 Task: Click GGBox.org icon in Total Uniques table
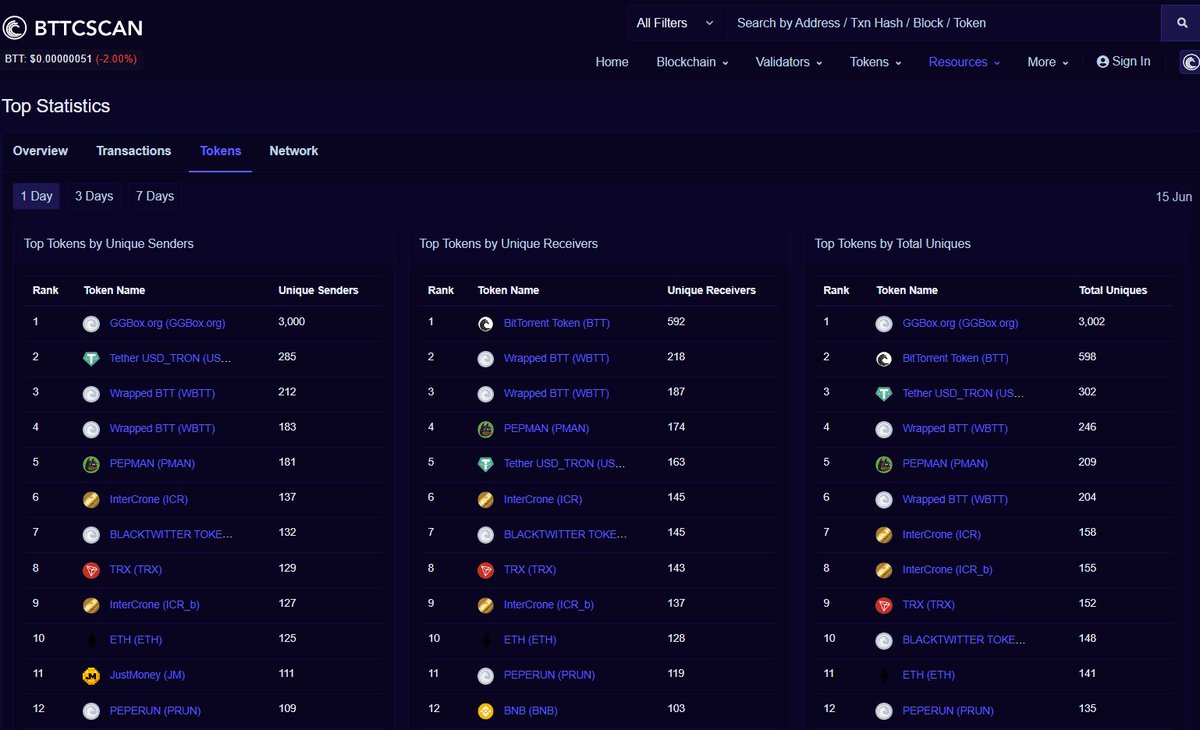884,324
